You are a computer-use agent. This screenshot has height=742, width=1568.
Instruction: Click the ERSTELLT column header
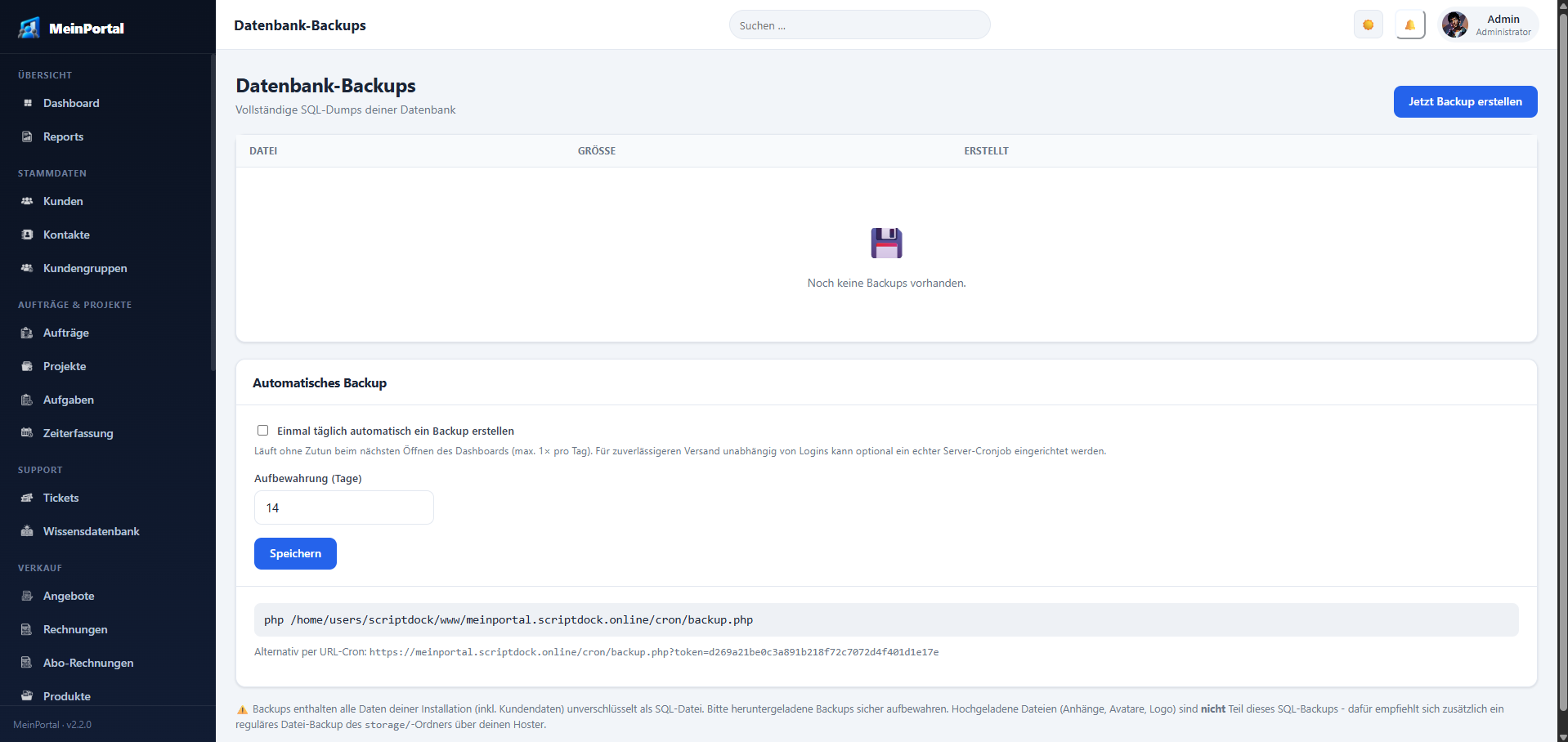[986, 151]
